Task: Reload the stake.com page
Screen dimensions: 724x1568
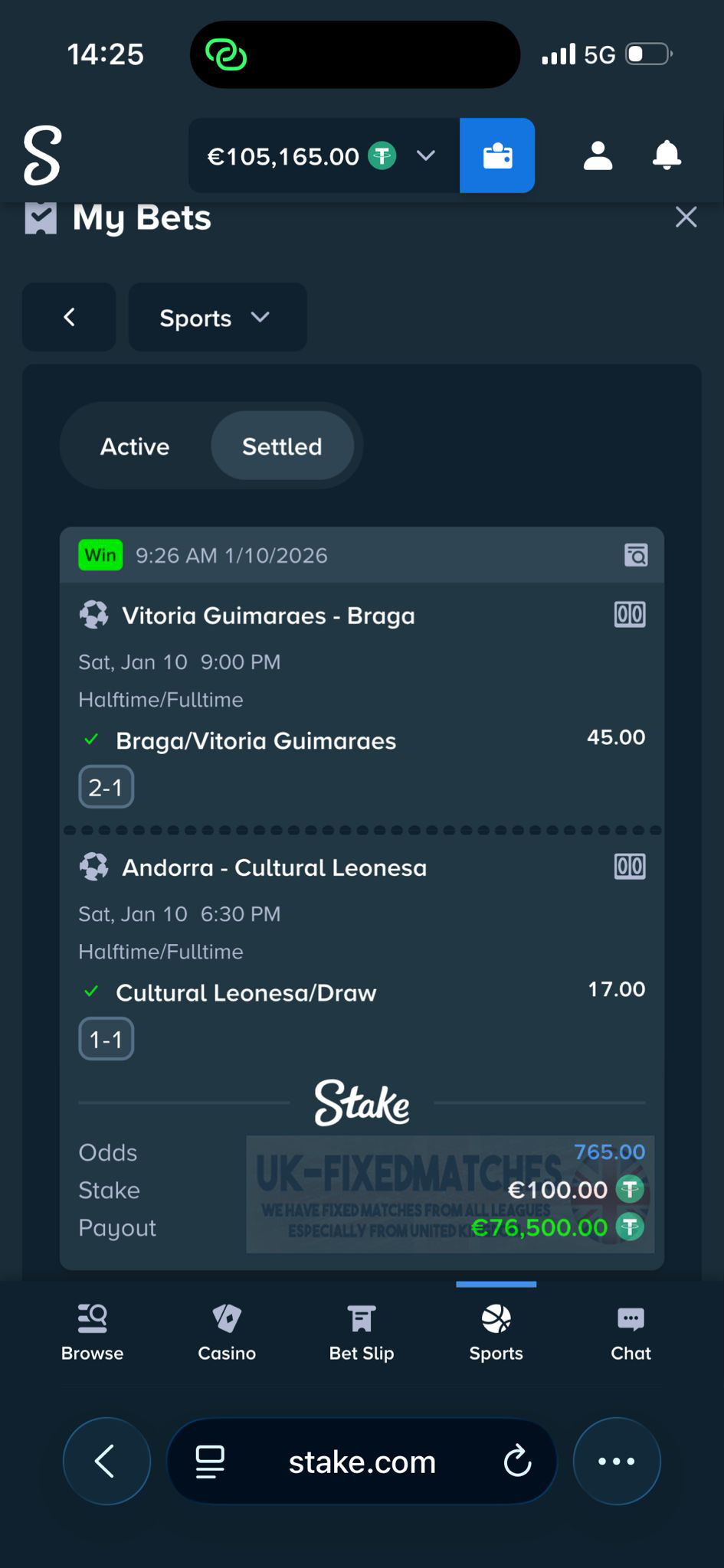Action: click(517, 1462)
